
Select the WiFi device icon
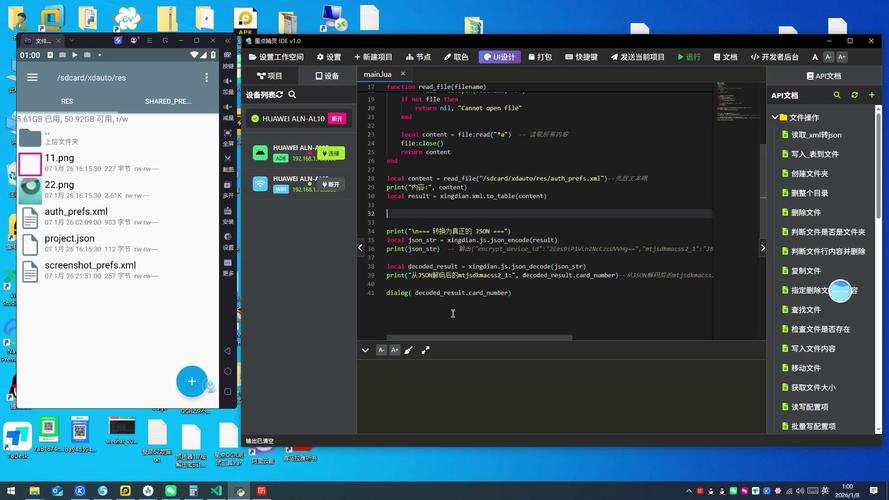click(x=260, y=184)
